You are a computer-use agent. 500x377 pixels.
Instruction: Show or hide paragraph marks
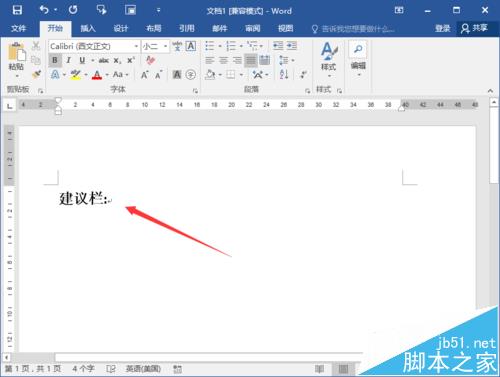pyautogui.click(x=303, y=74)
